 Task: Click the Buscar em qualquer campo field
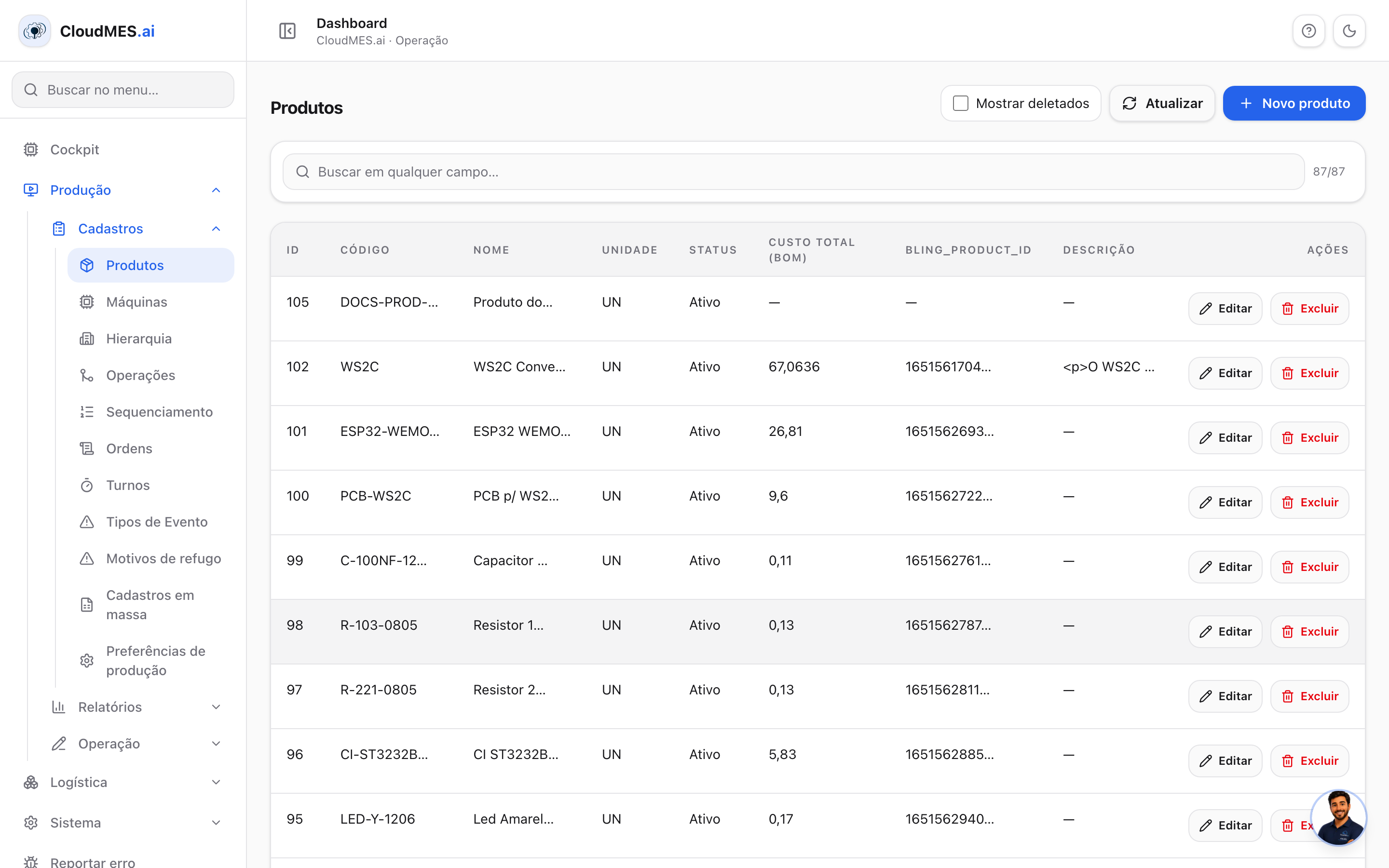click(793, 172)
